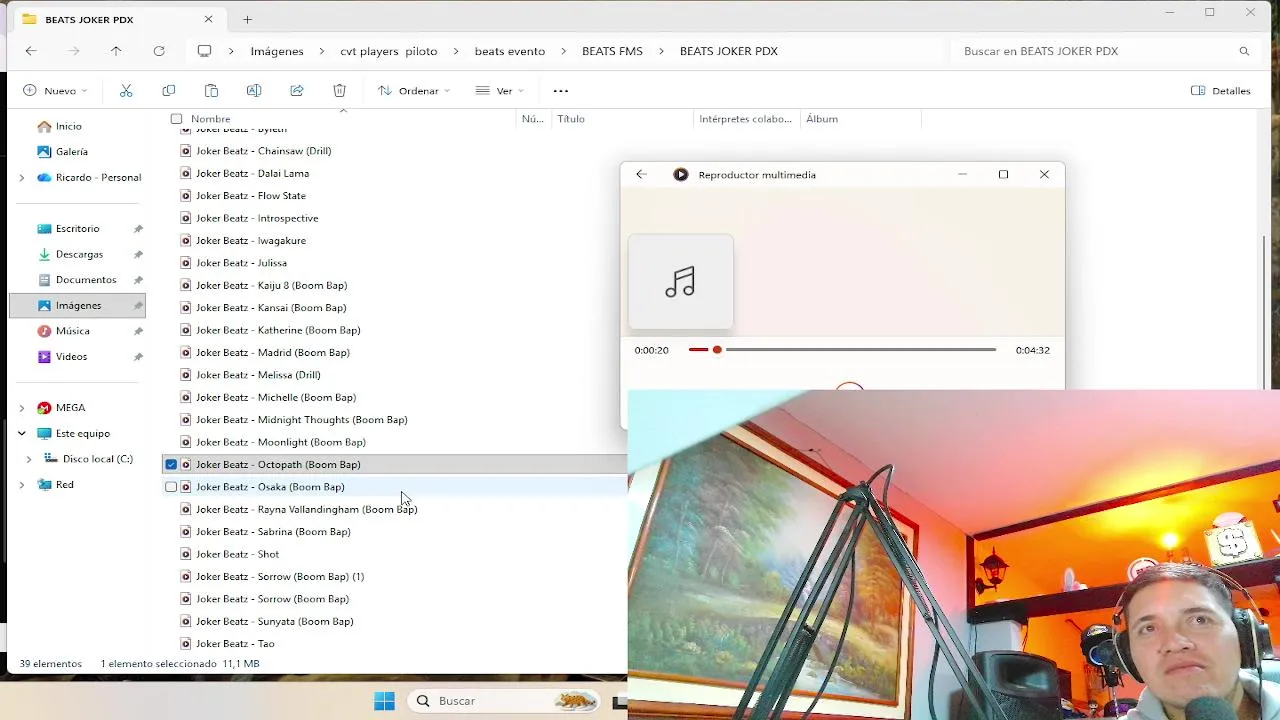The image size is (1280, 720).
Task: Open Galería in the navigation pane
Action: 72,152
